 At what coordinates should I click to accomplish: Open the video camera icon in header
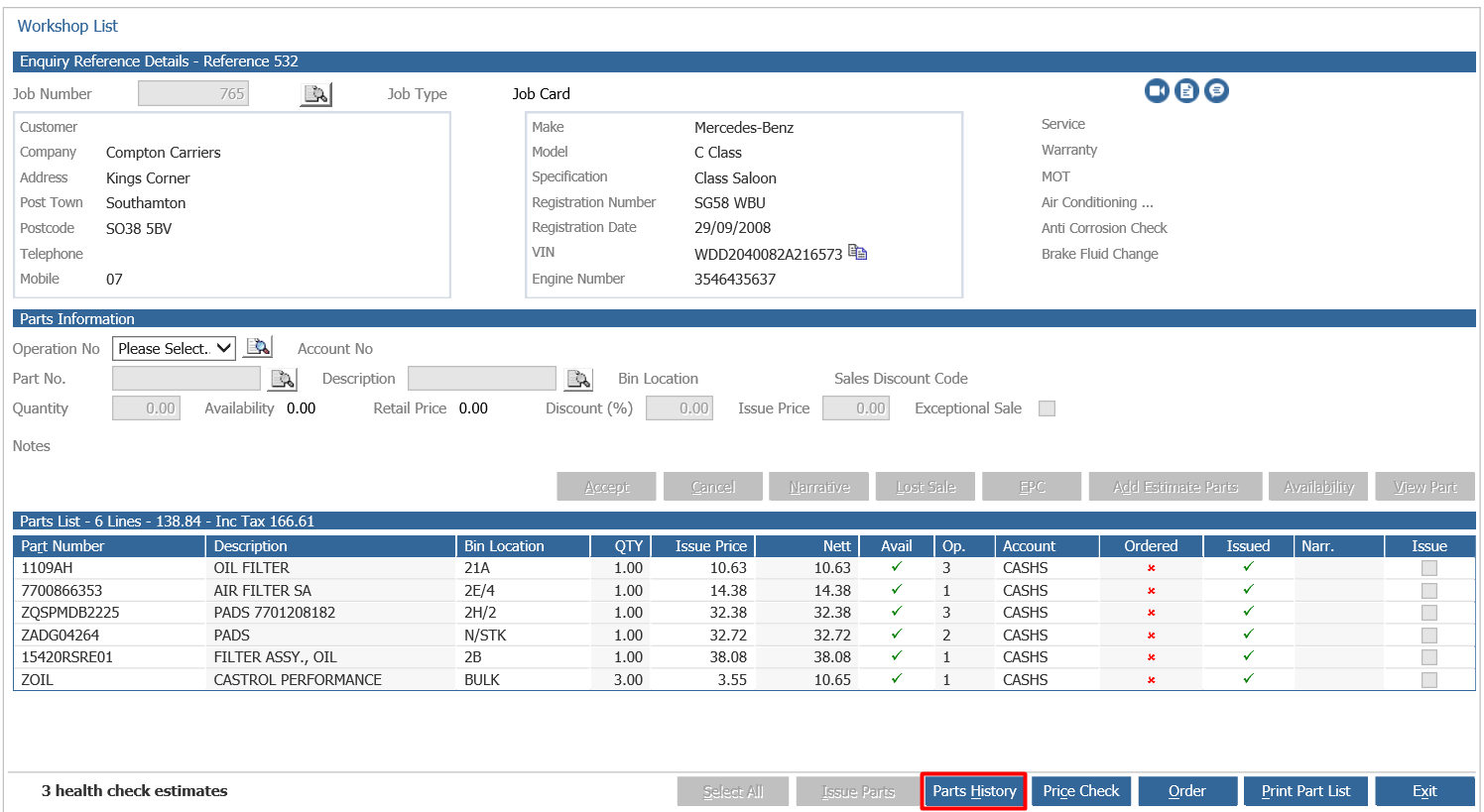1157,91
